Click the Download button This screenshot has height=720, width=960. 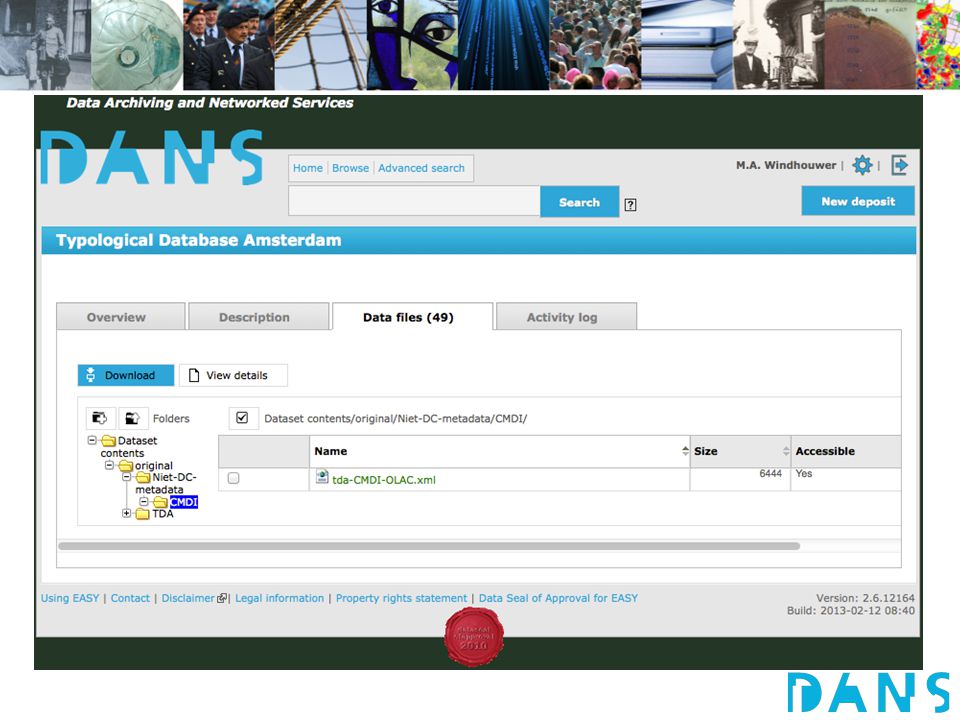(126, 375)
